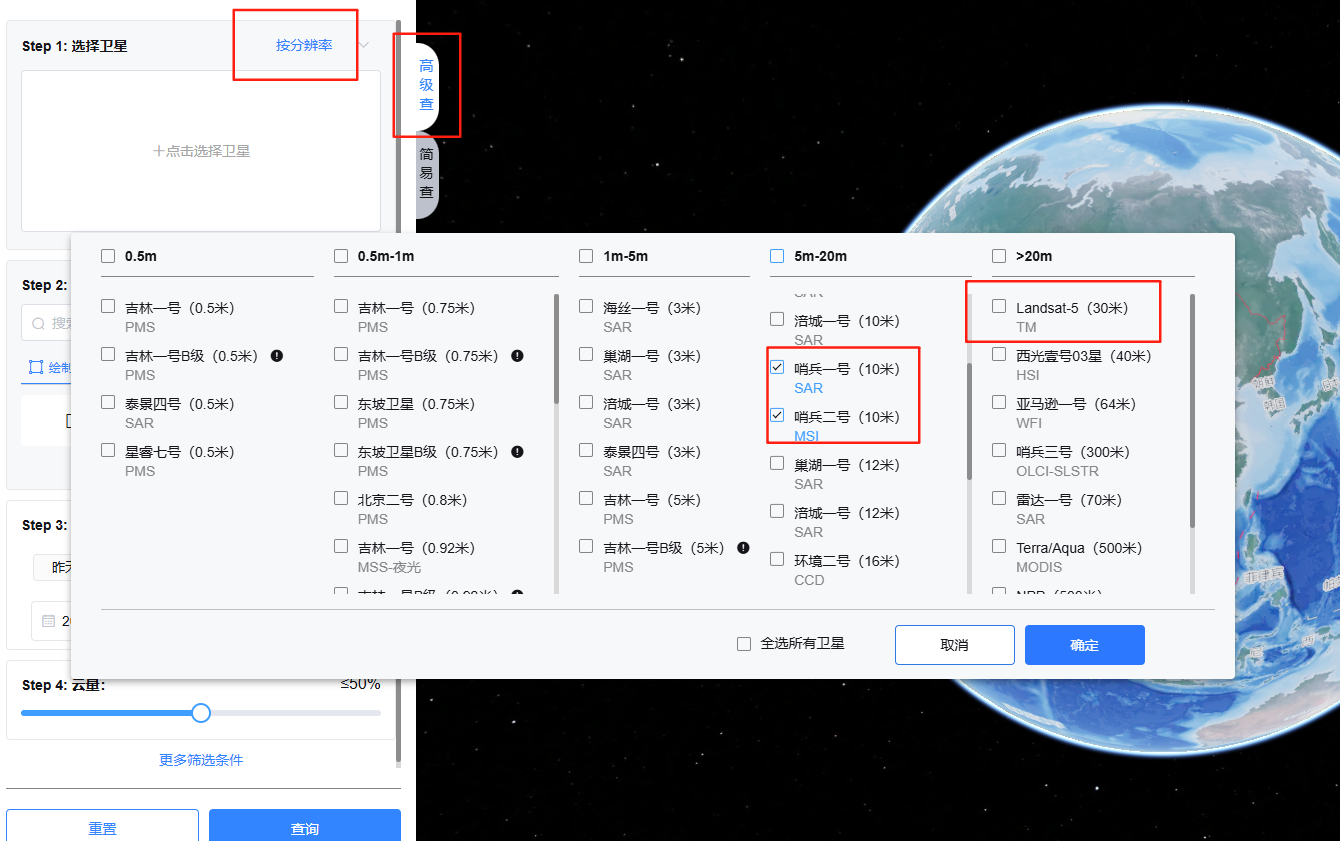Click the 5m-20m column scrollbar
This screenshot has height=841, width=1340.
tap(968, 420)
